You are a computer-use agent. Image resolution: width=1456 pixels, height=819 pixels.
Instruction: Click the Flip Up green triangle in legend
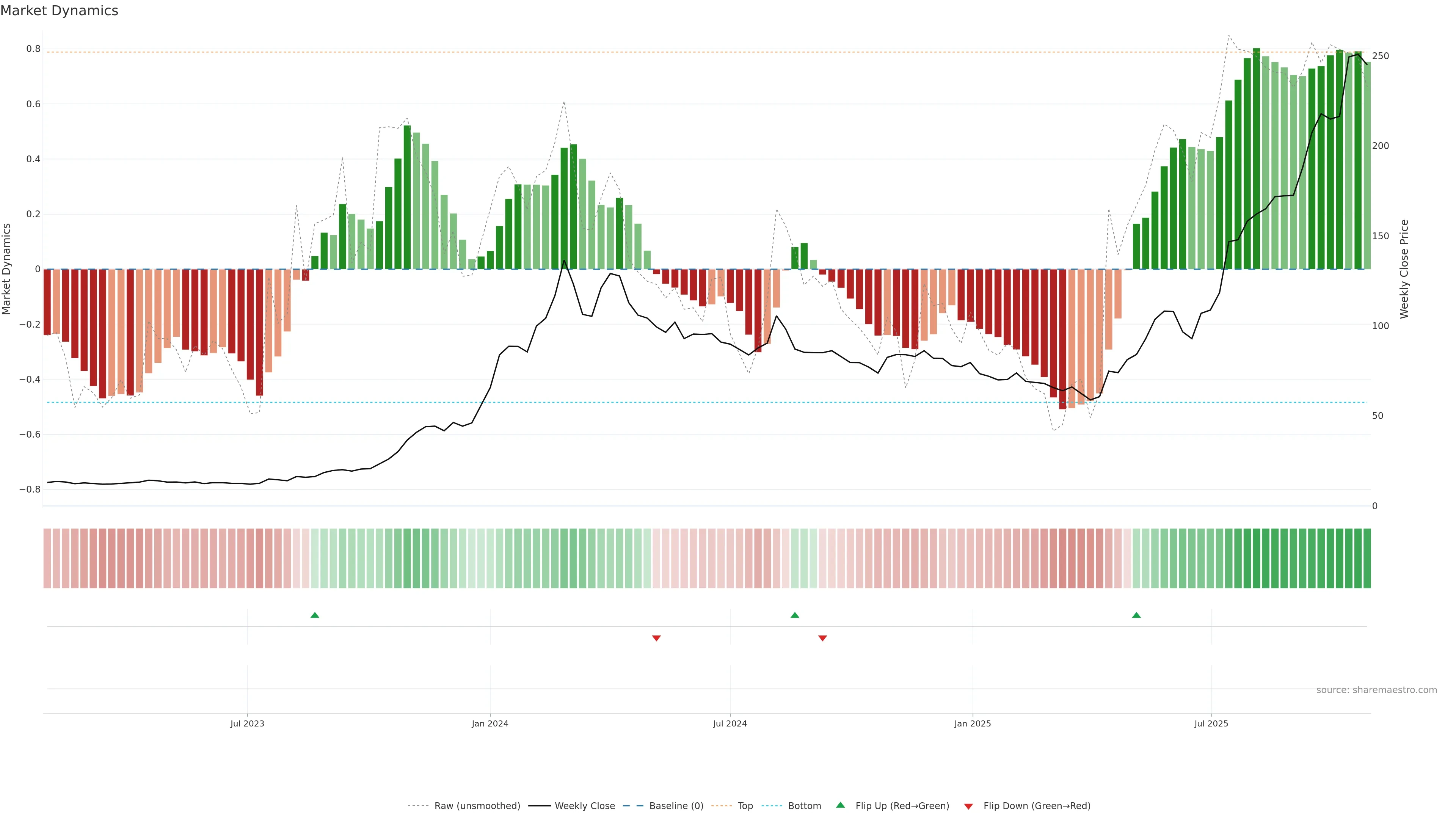tap(841, 805)
